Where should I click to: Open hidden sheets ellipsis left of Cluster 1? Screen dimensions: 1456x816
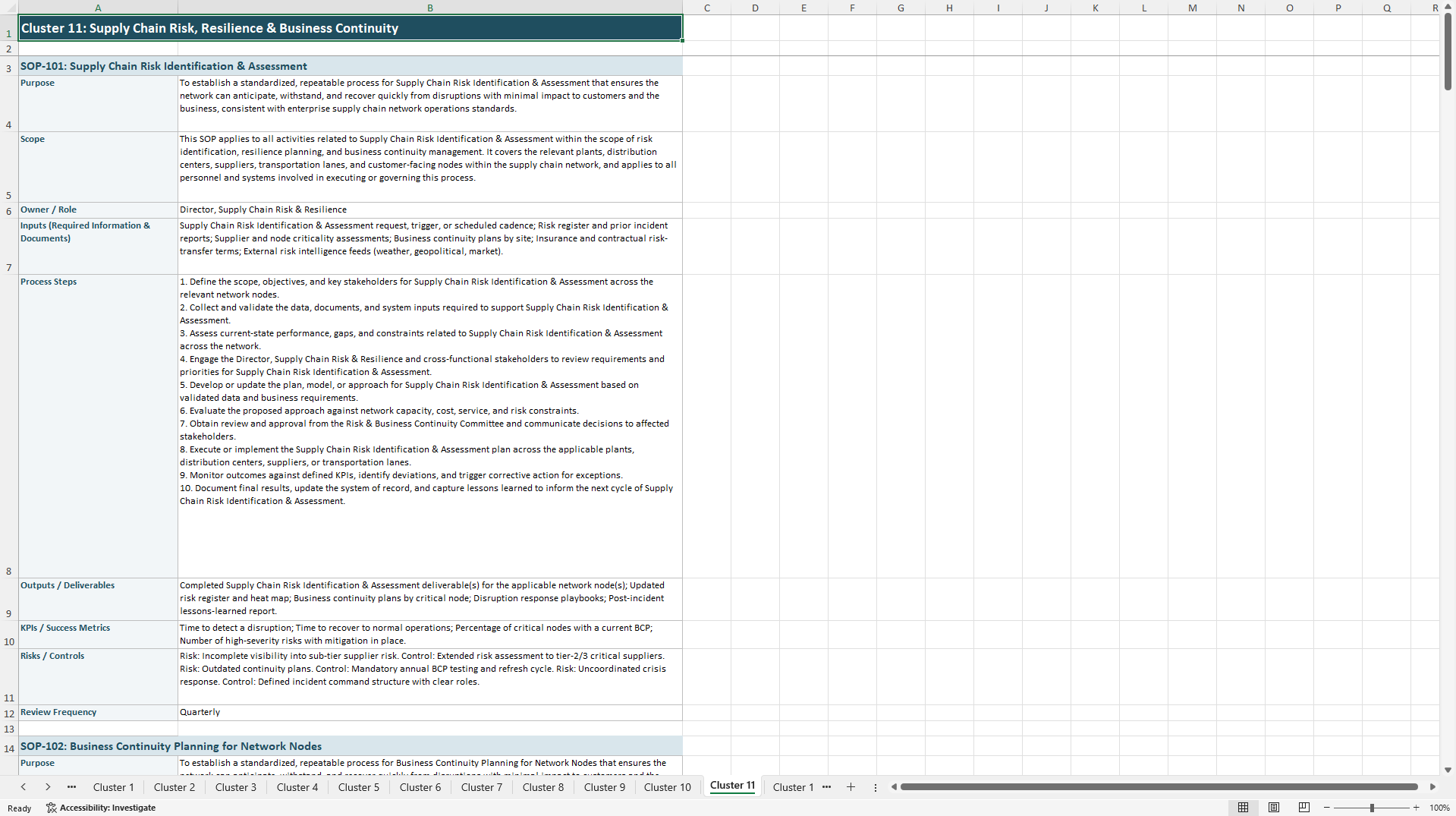click(x=71, y=787)
